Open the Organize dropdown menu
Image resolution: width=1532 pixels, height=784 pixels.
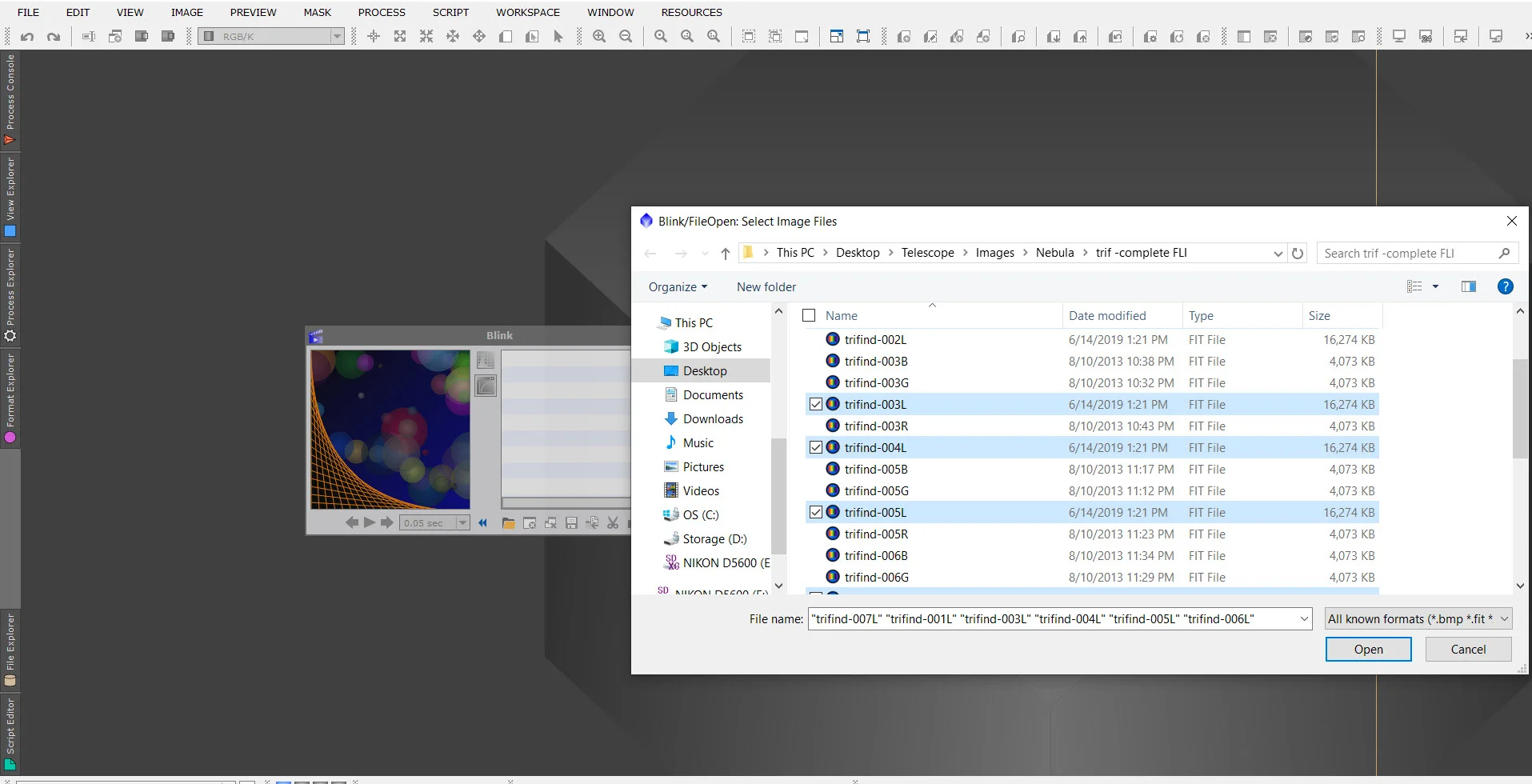678,286
